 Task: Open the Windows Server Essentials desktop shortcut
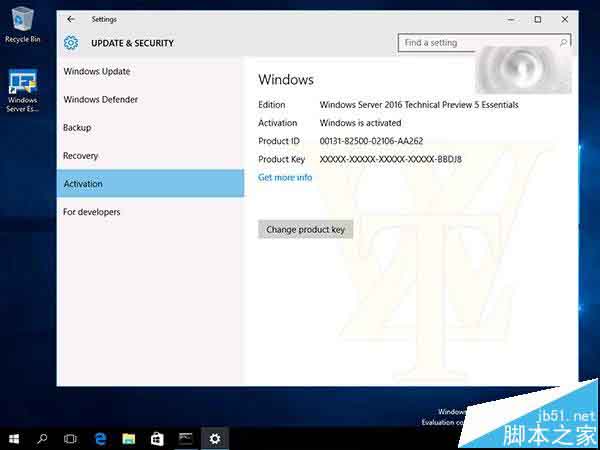(x=23, y=91)
